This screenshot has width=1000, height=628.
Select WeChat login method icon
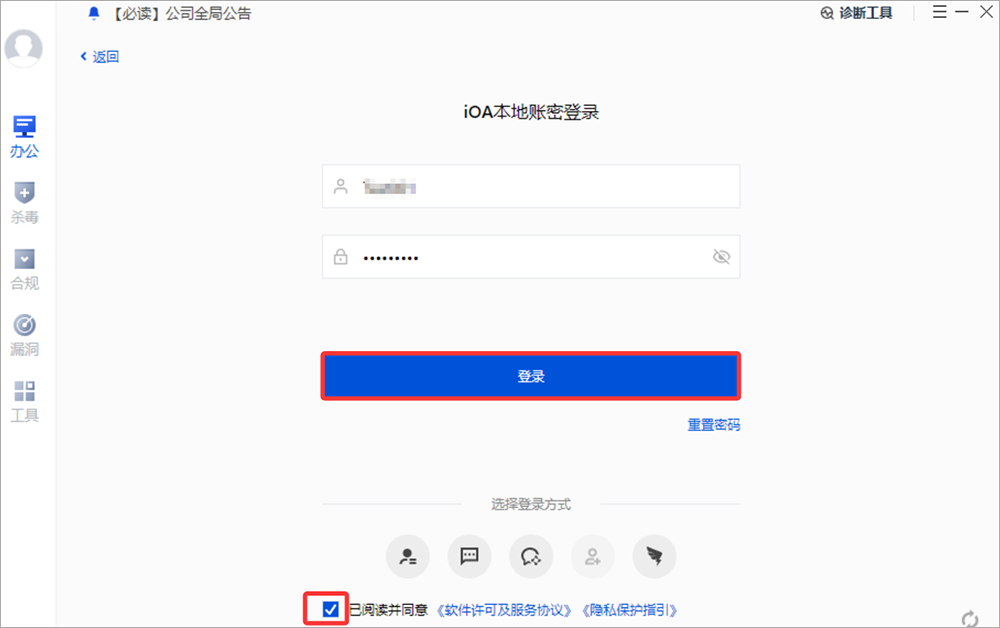[x=531, y=557]
